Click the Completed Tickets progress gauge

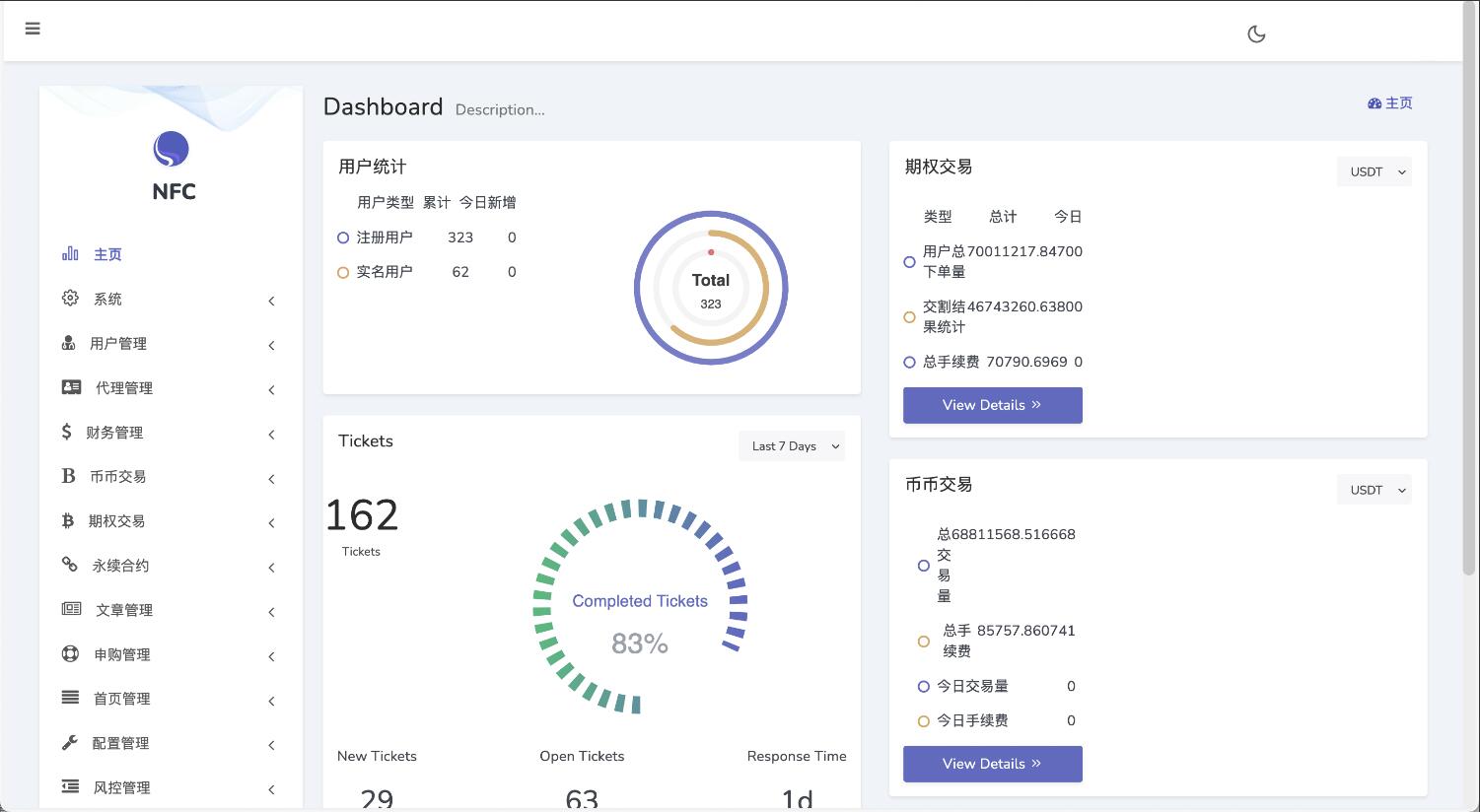(640, 606)
